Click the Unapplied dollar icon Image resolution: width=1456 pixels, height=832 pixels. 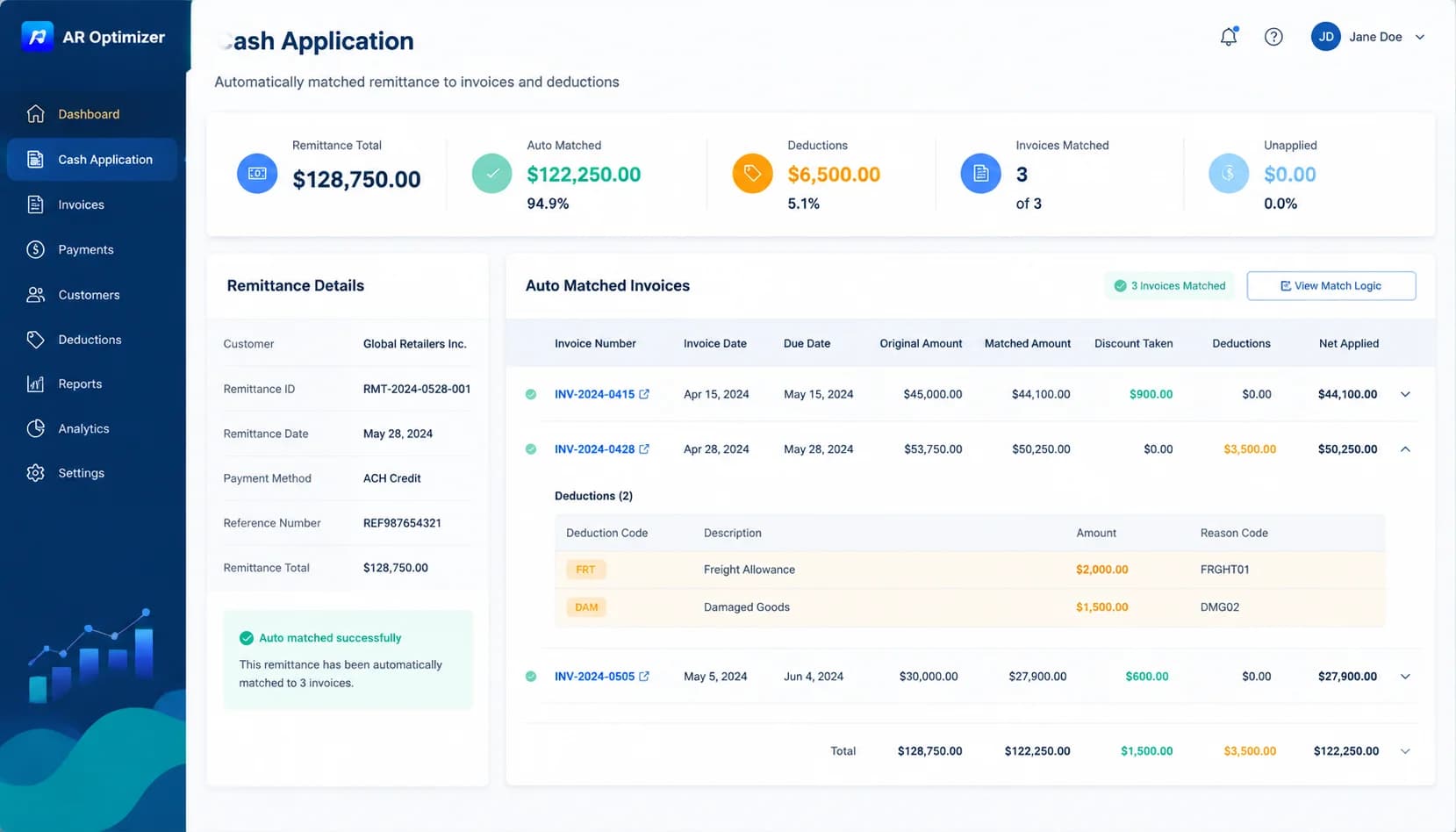click(x=1229, y=174)
